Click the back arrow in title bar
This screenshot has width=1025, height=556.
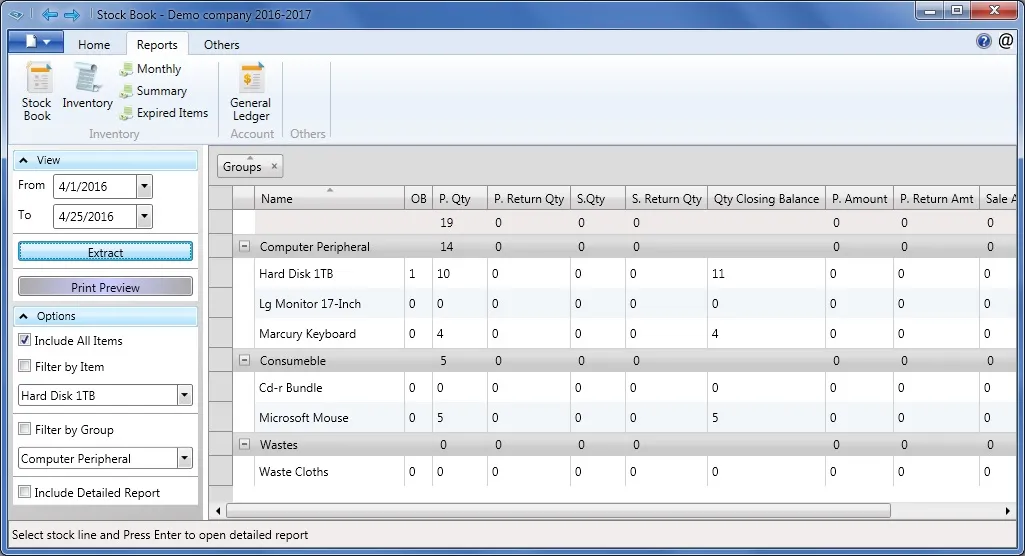pyautogui.click(x=49, y=14)
